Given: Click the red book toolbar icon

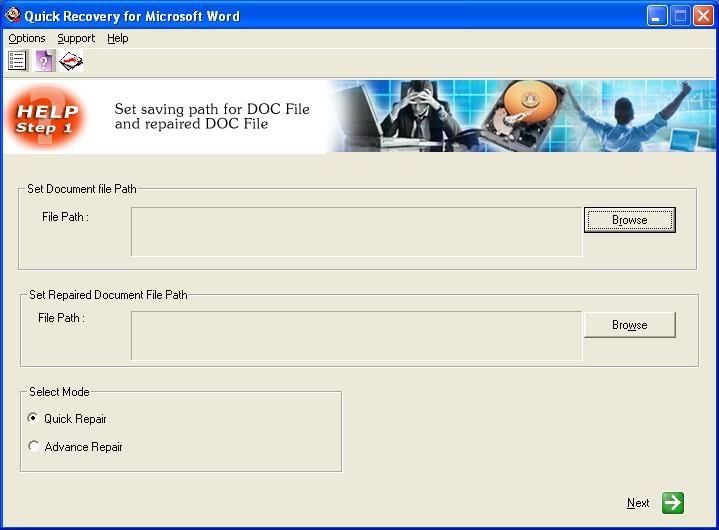Looking at the screenshot, I should (71, 61).
